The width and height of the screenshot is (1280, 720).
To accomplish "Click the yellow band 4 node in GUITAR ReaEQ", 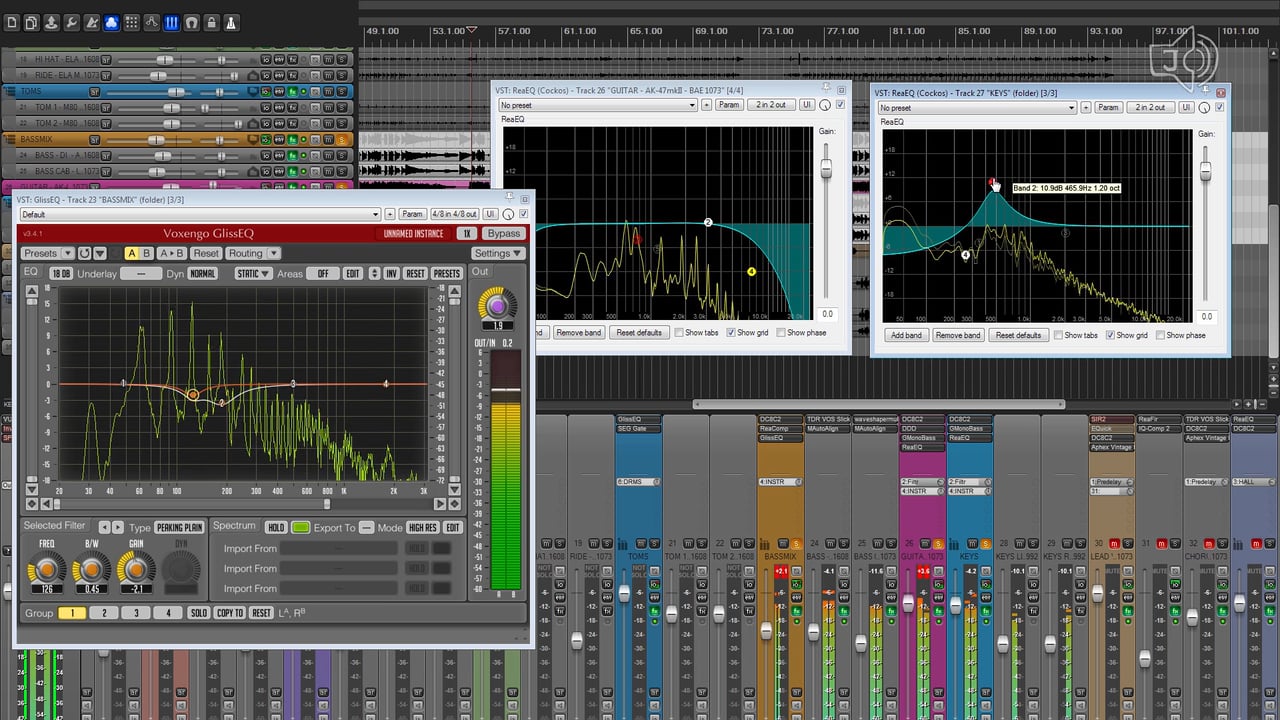I will tap(751, 272).
